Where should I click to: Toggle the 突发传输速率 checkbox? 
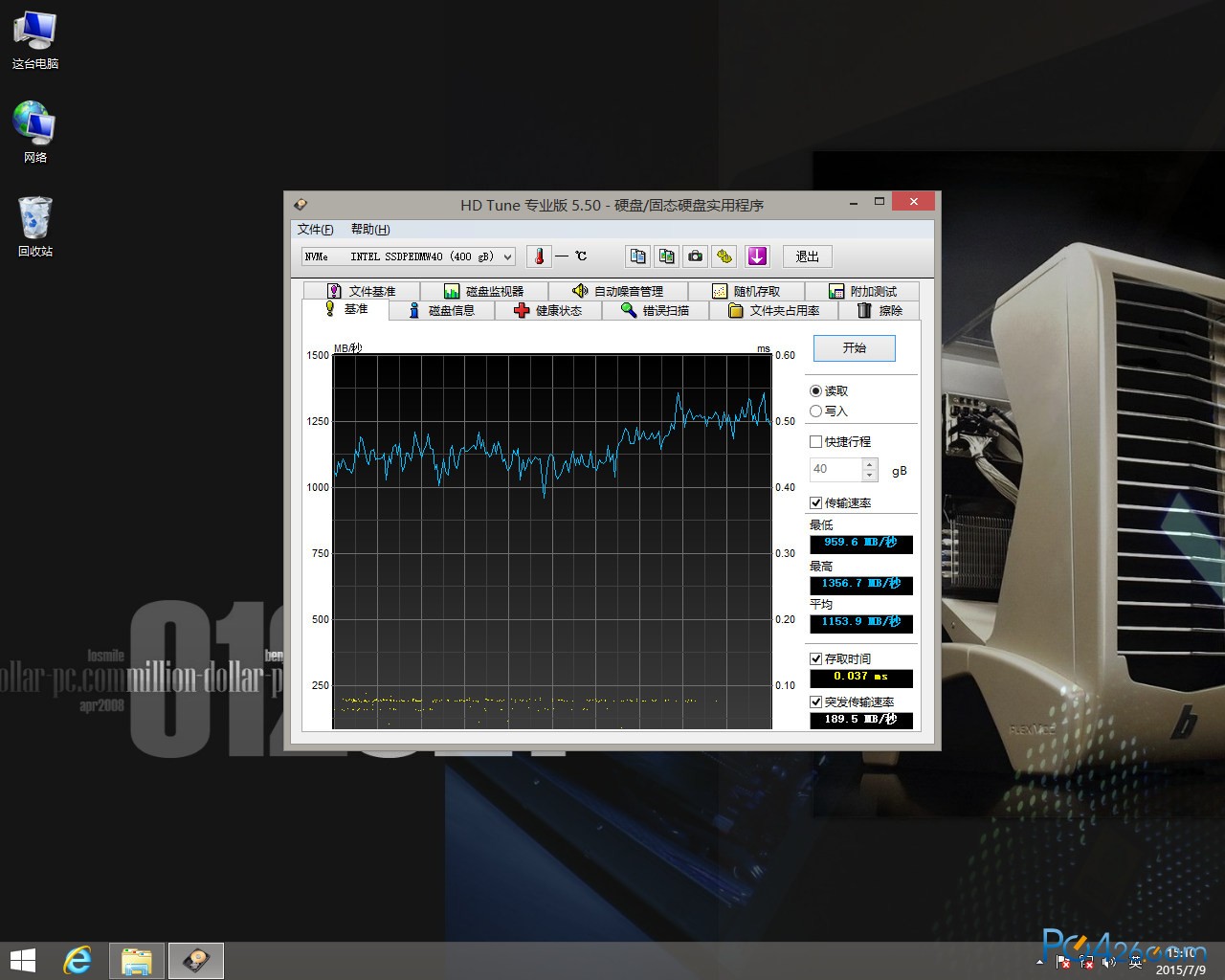815,702
